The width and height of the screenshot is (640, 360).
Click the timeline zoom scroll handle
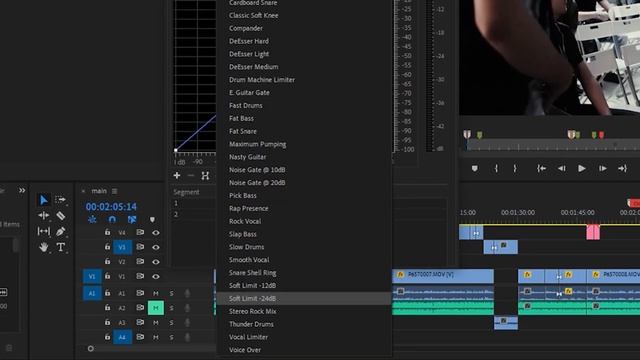point(91,349)
